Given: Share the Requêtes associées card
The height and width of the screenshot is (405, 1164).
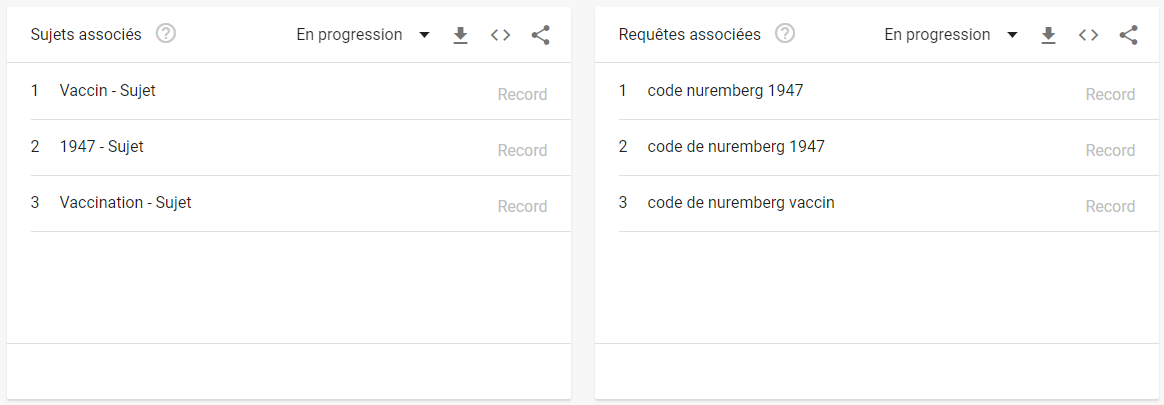Looking at the screenshot, I should 1128,36.
